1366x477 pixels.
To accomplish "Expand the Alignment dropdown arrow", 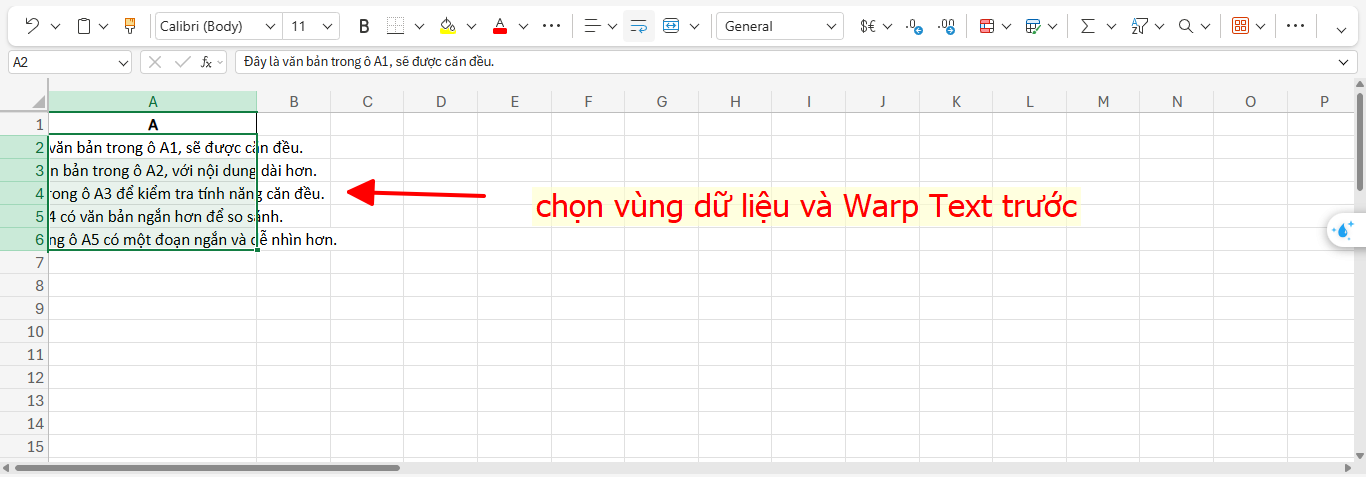I will (x=612, y=26).
